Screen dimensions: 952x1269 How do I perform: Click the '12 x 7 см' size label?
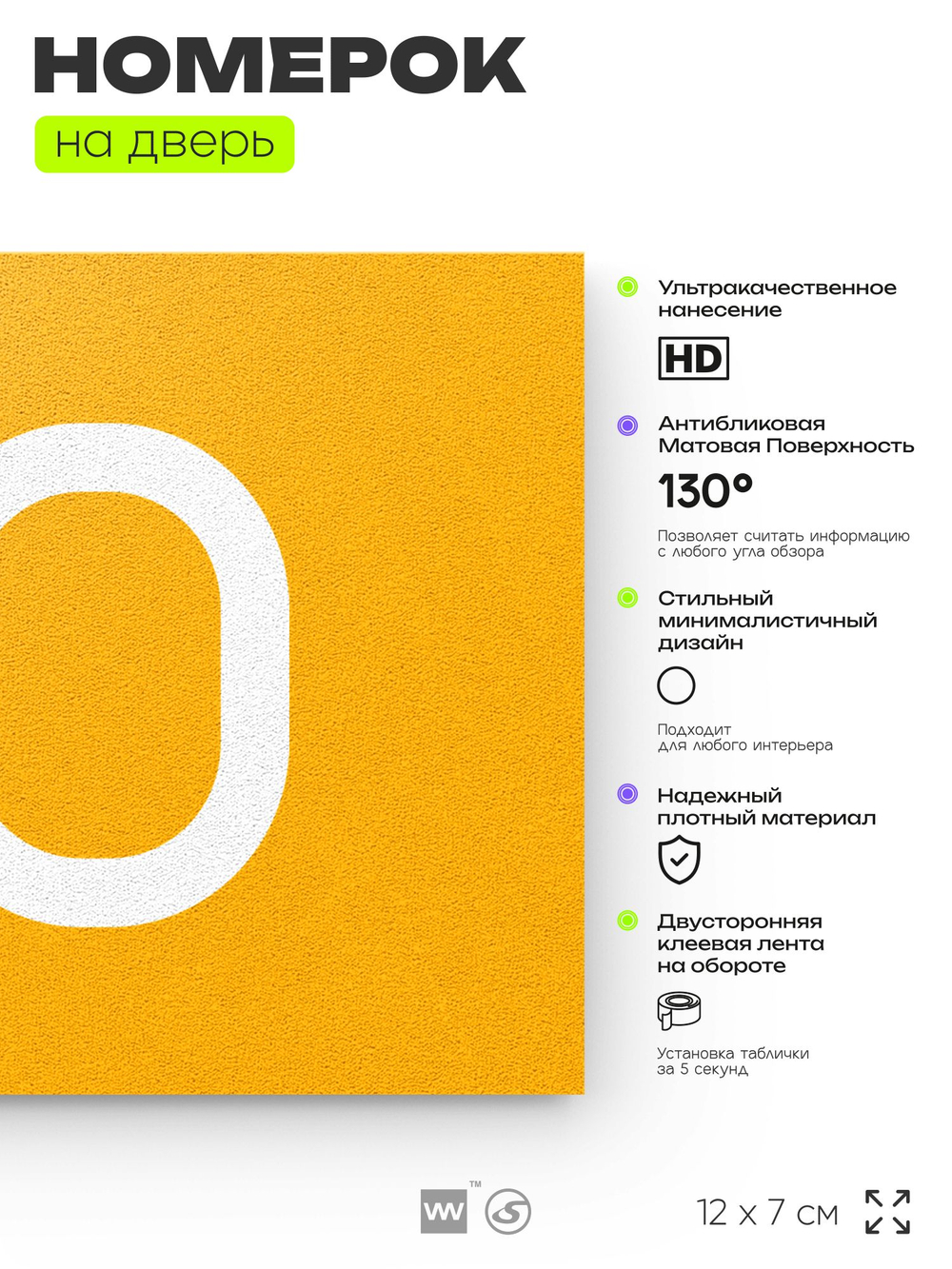767,1213
